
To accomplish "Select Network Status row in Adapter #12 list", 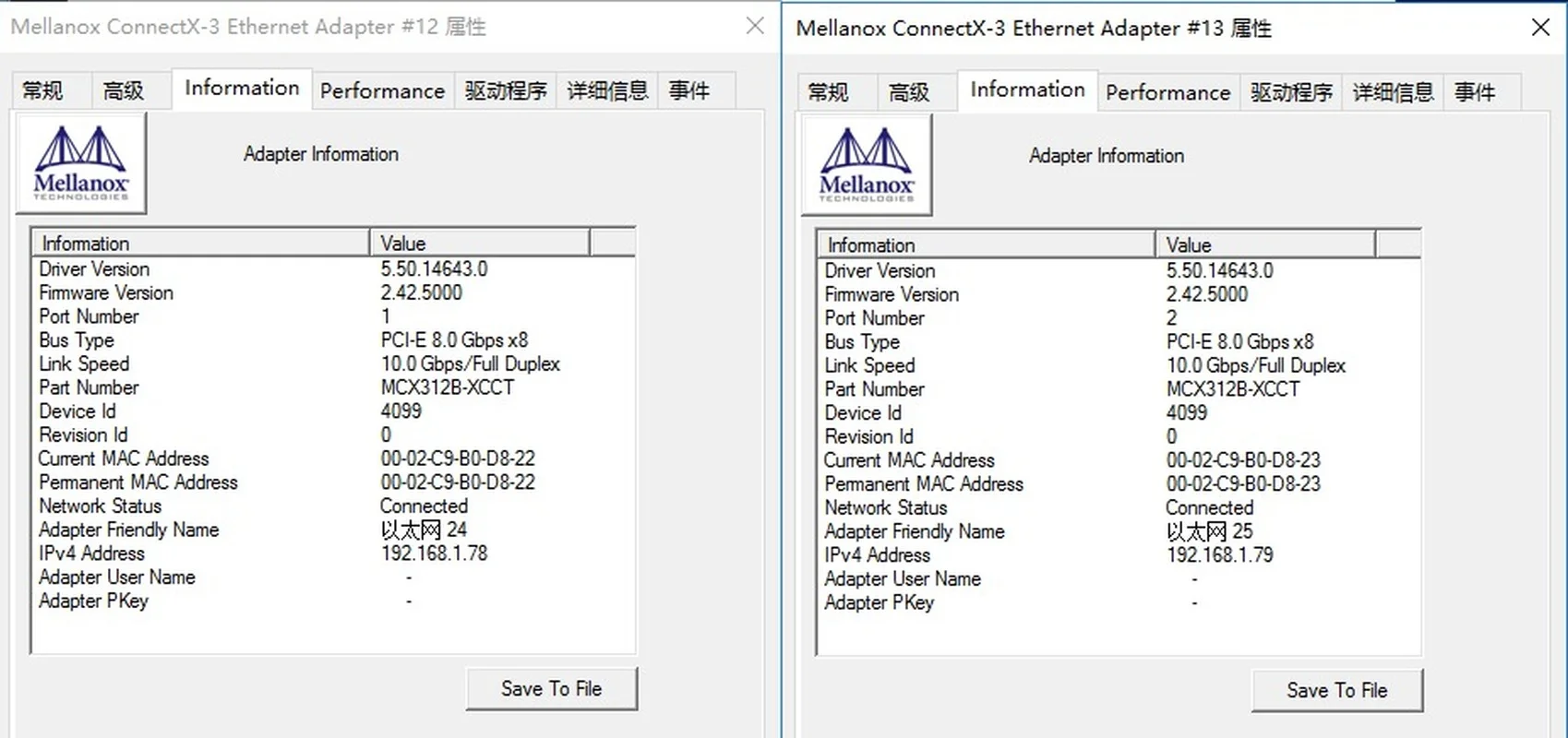I will point(333,506).
